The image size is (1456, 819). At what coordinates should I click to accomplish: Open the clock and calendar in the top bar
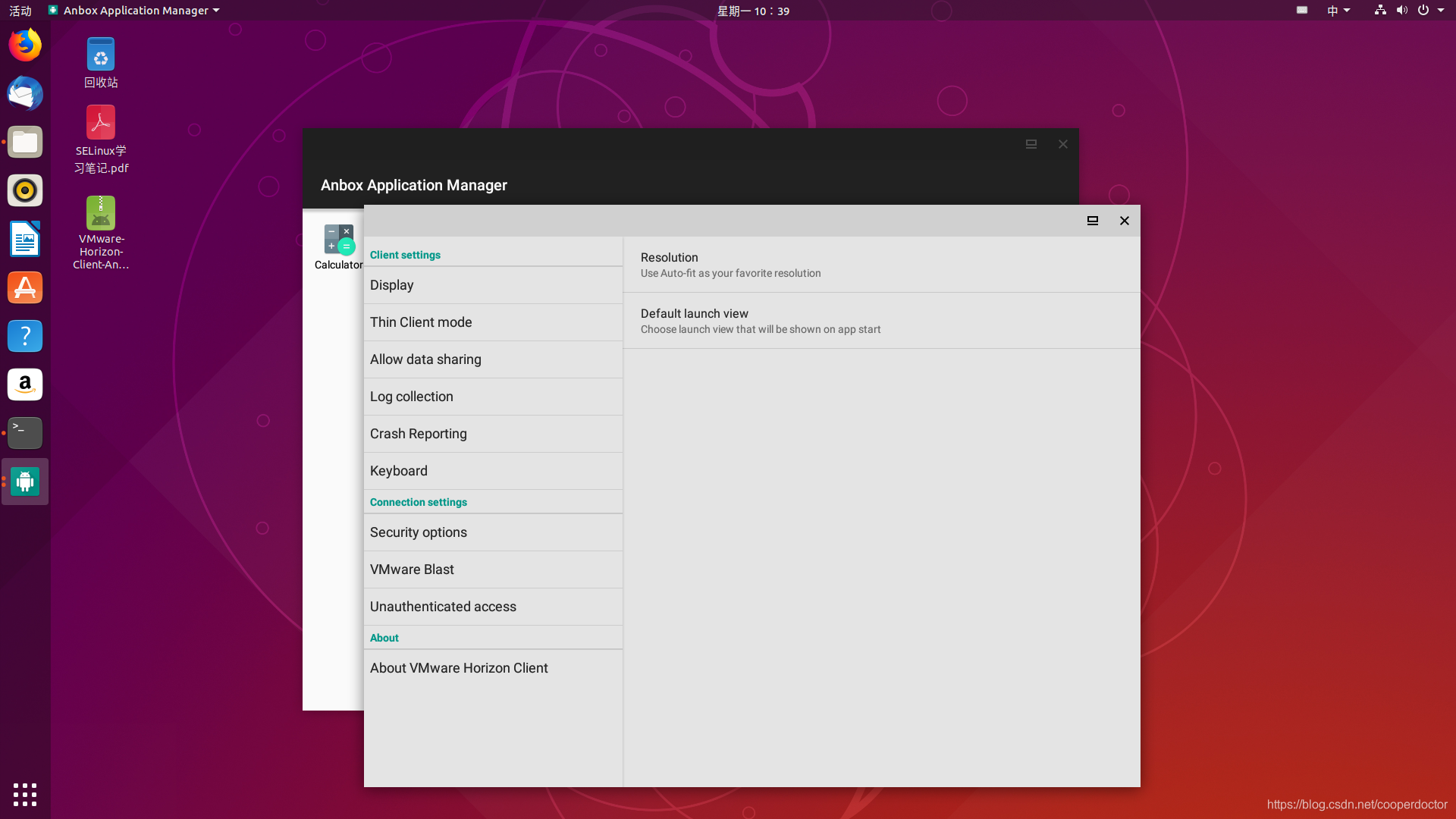pos(753,11)
